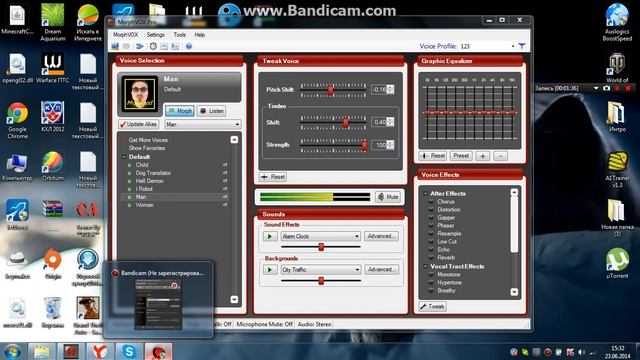Click the Timbre Strength slider handle
Screen dimensions: 640x360
(364, 145)
